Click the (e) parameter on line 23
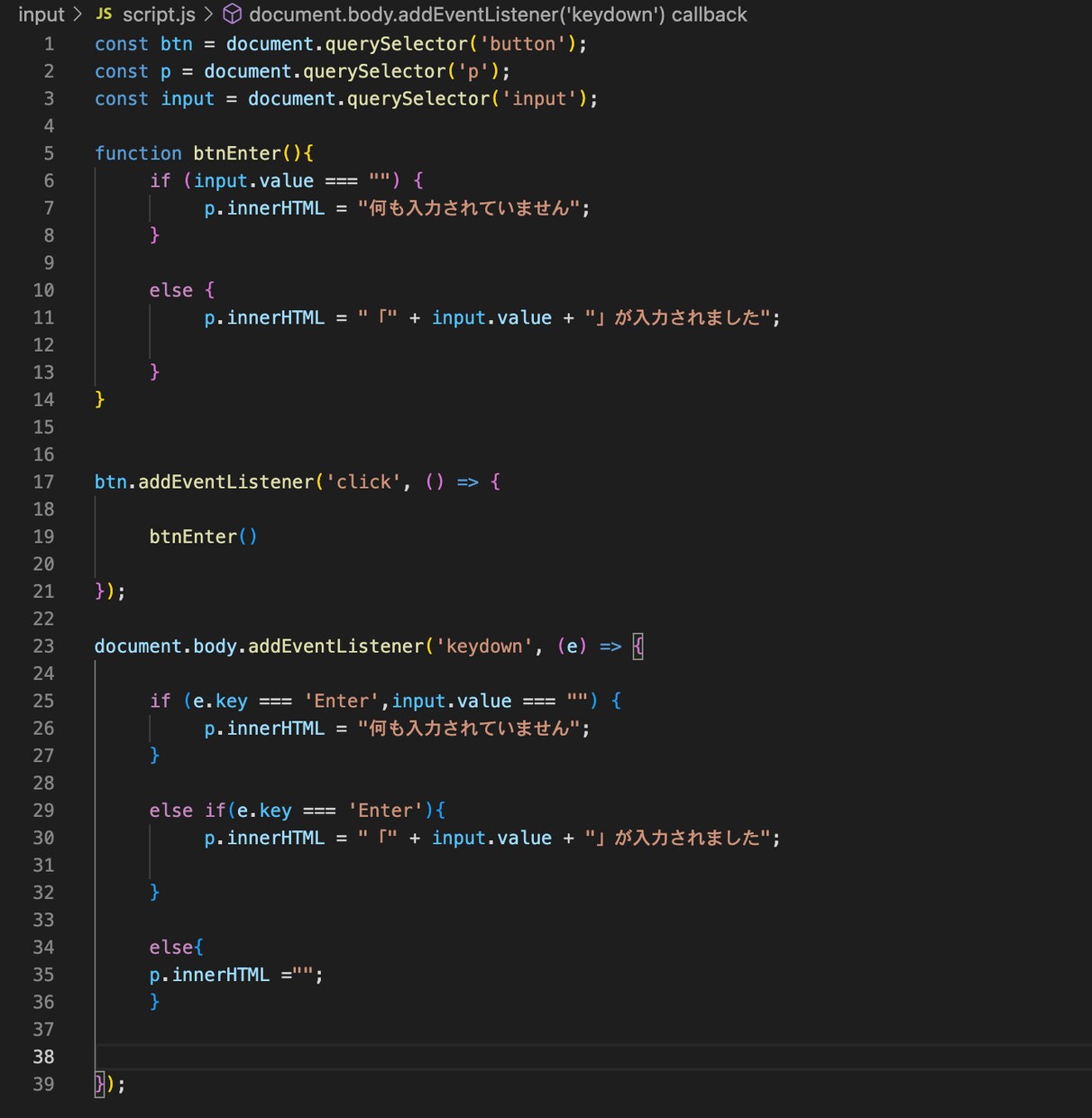Image resolution: width=1092 pixels, height=1118 pixels. point(573,646)
